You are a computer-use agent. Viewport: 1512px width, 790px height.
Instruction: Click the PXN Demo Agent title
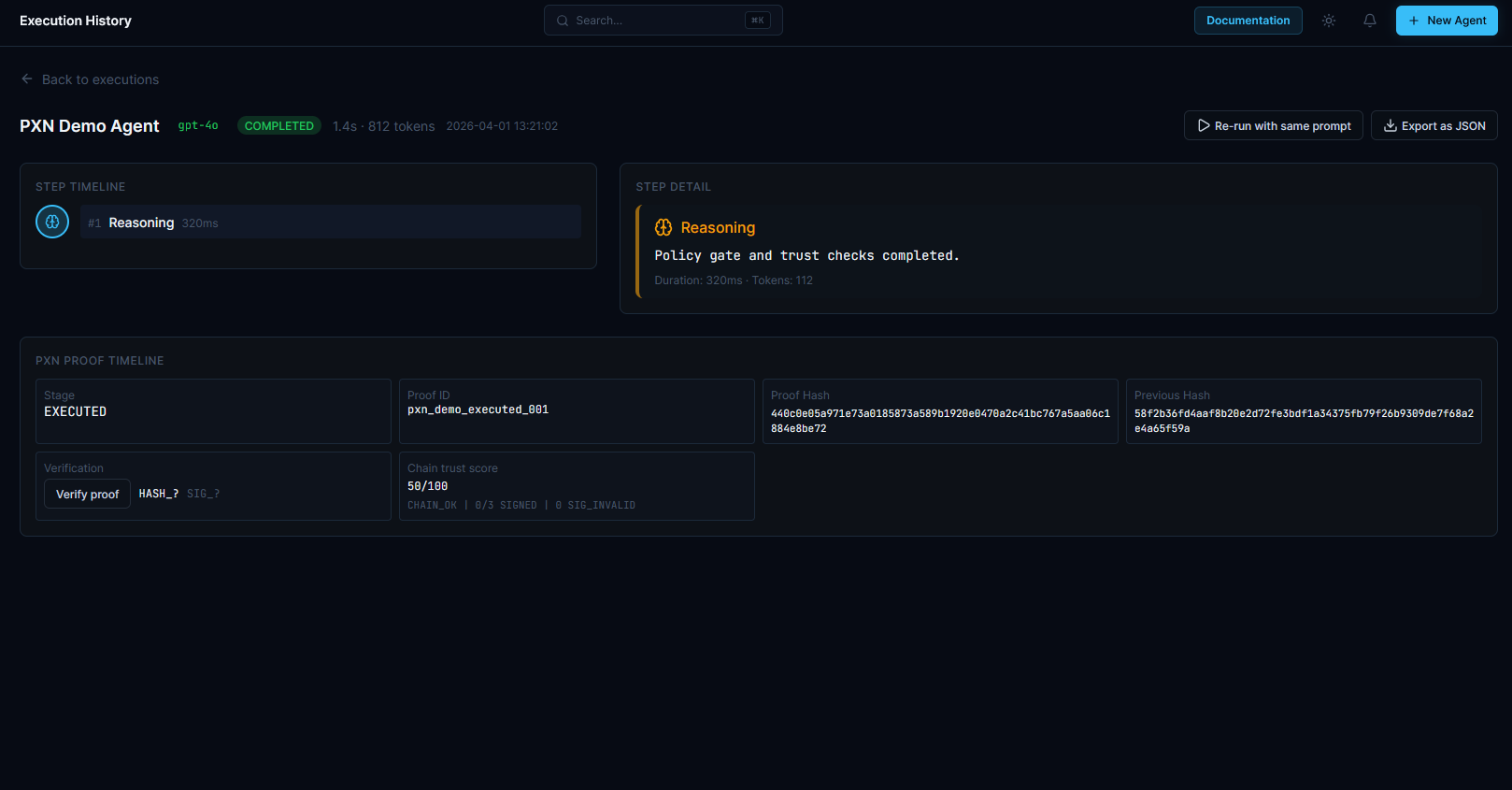click(90, 126)
